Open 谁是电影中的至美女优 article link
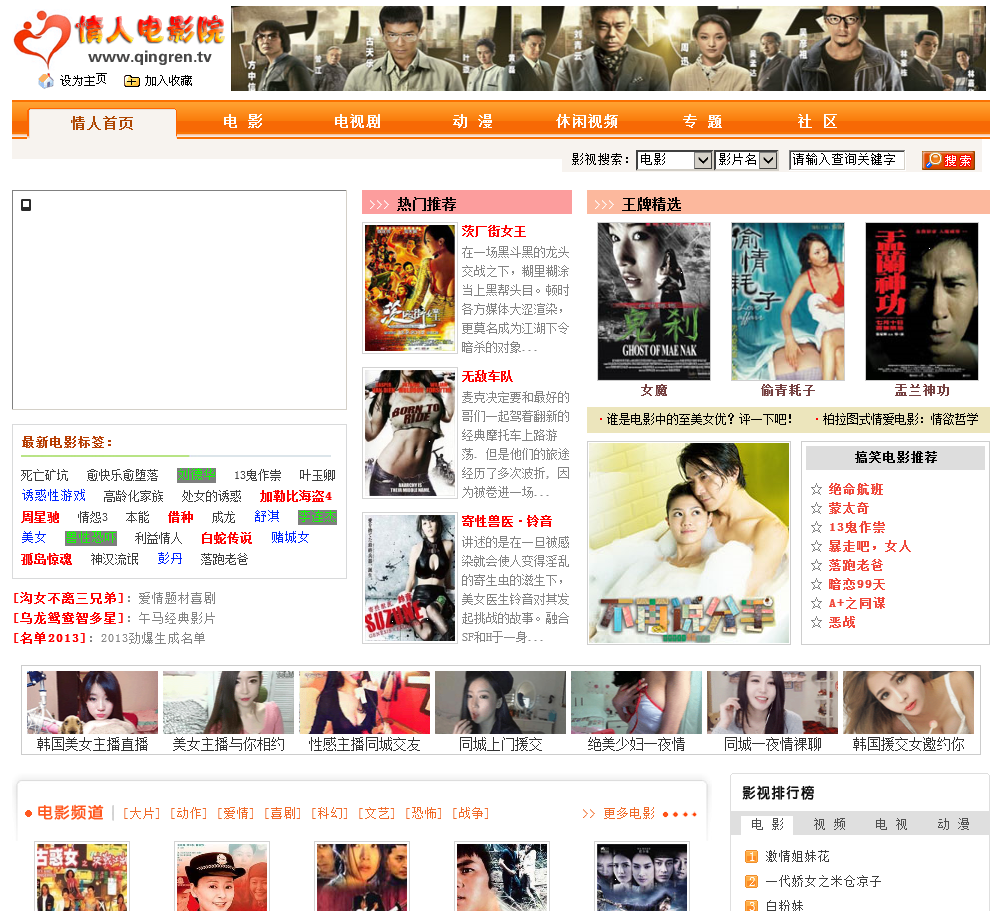Viewport: 1002px width, 911px height. click(698, 420)
